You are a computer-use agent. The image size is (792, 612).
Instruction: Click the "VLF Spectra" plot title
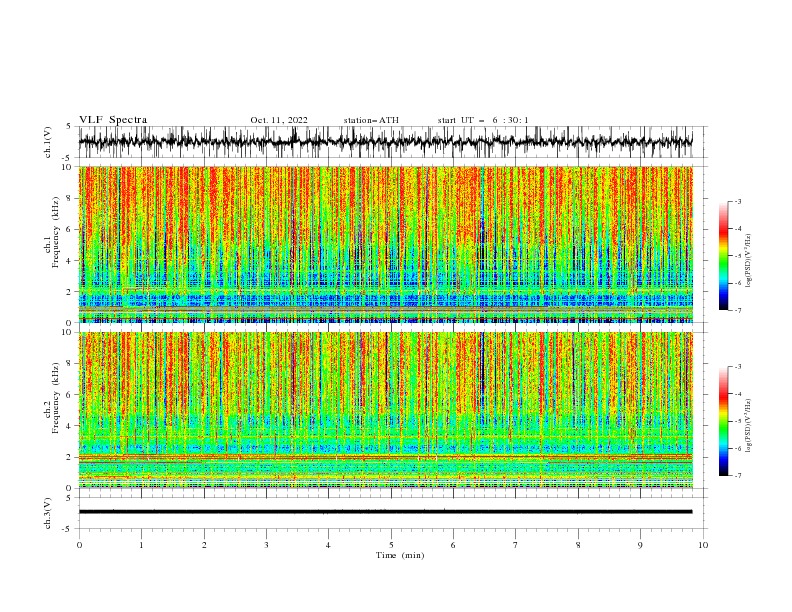pos(113,120)
